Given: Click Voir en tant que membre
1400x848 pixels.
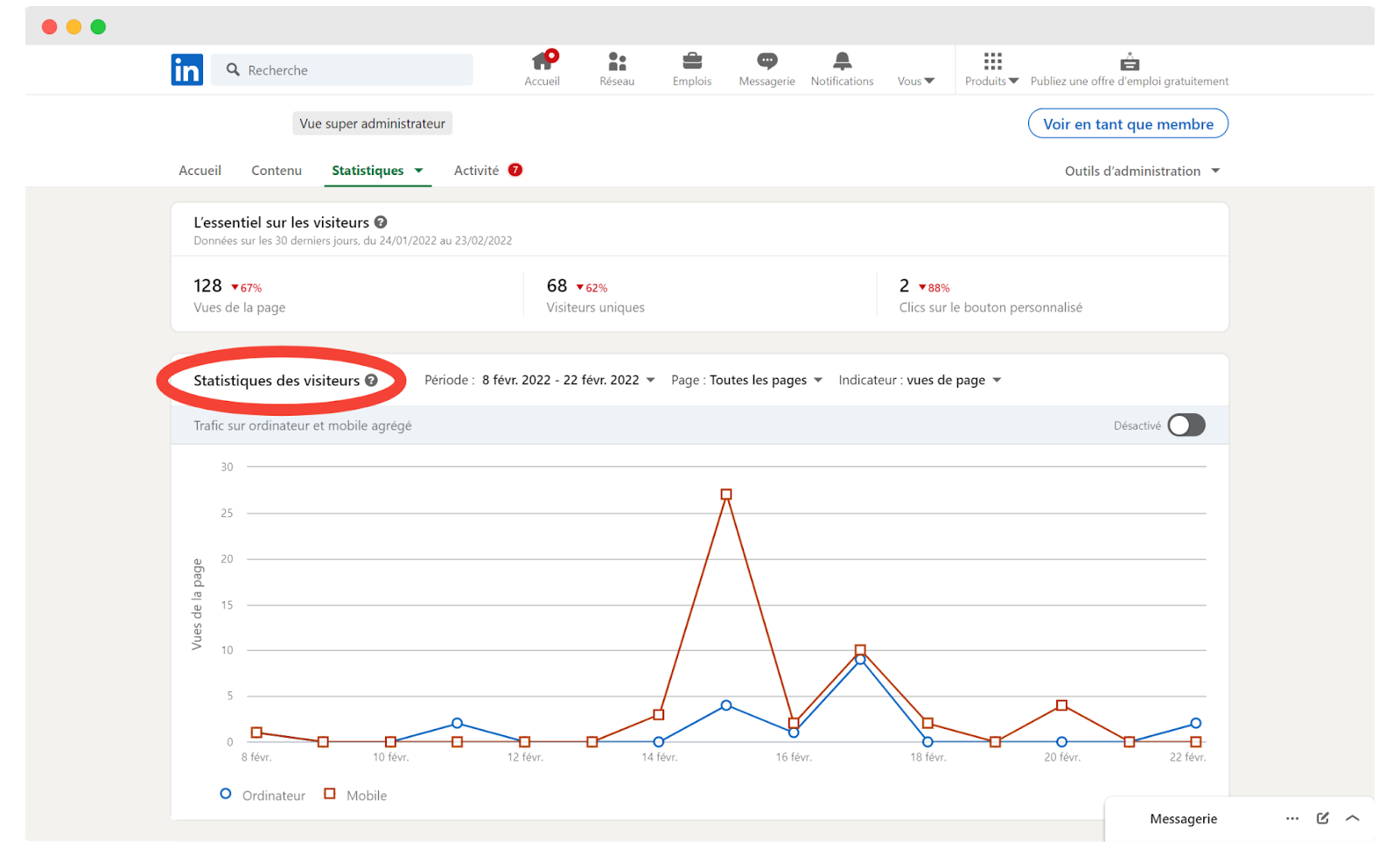Looking at the screenshot, I should click(x=1127, y=123).
